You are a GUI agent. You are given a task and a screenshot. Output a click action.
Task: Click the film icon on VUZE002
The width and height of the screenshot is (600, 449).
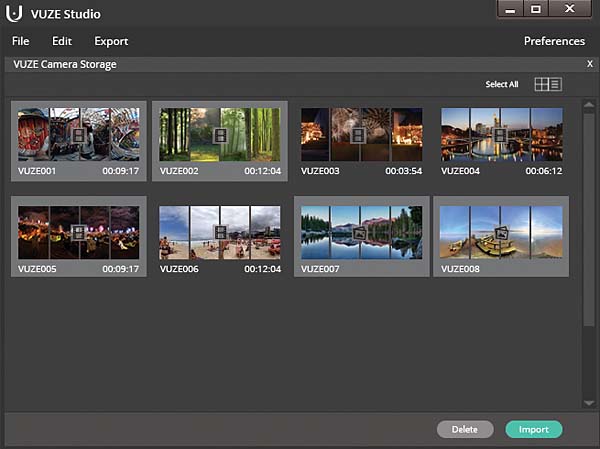pyautogui.click(x=220, y=135)
